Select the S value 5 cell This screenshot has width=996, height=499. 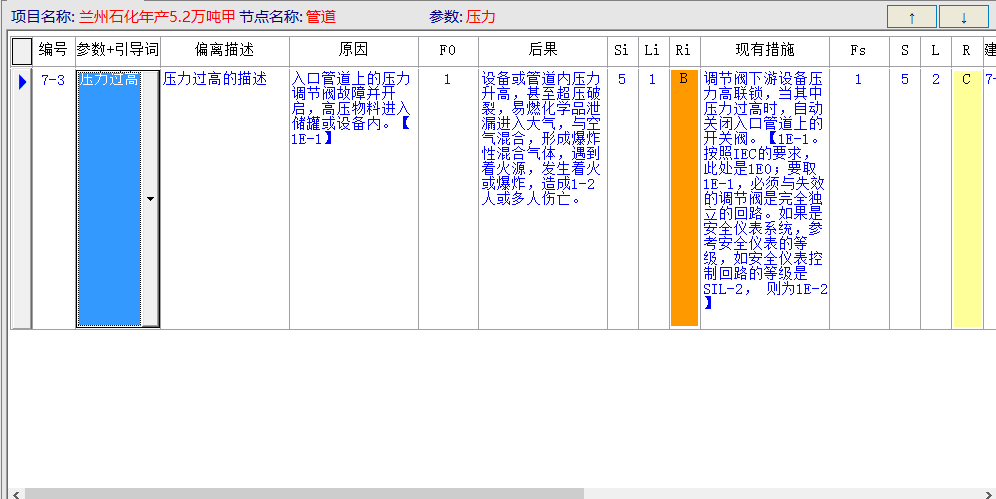905,198
